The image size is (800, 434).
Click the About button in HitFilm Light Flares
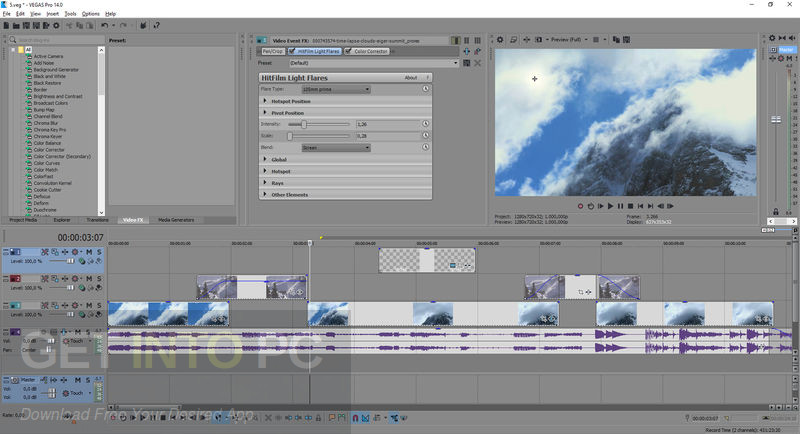[411, 78]
